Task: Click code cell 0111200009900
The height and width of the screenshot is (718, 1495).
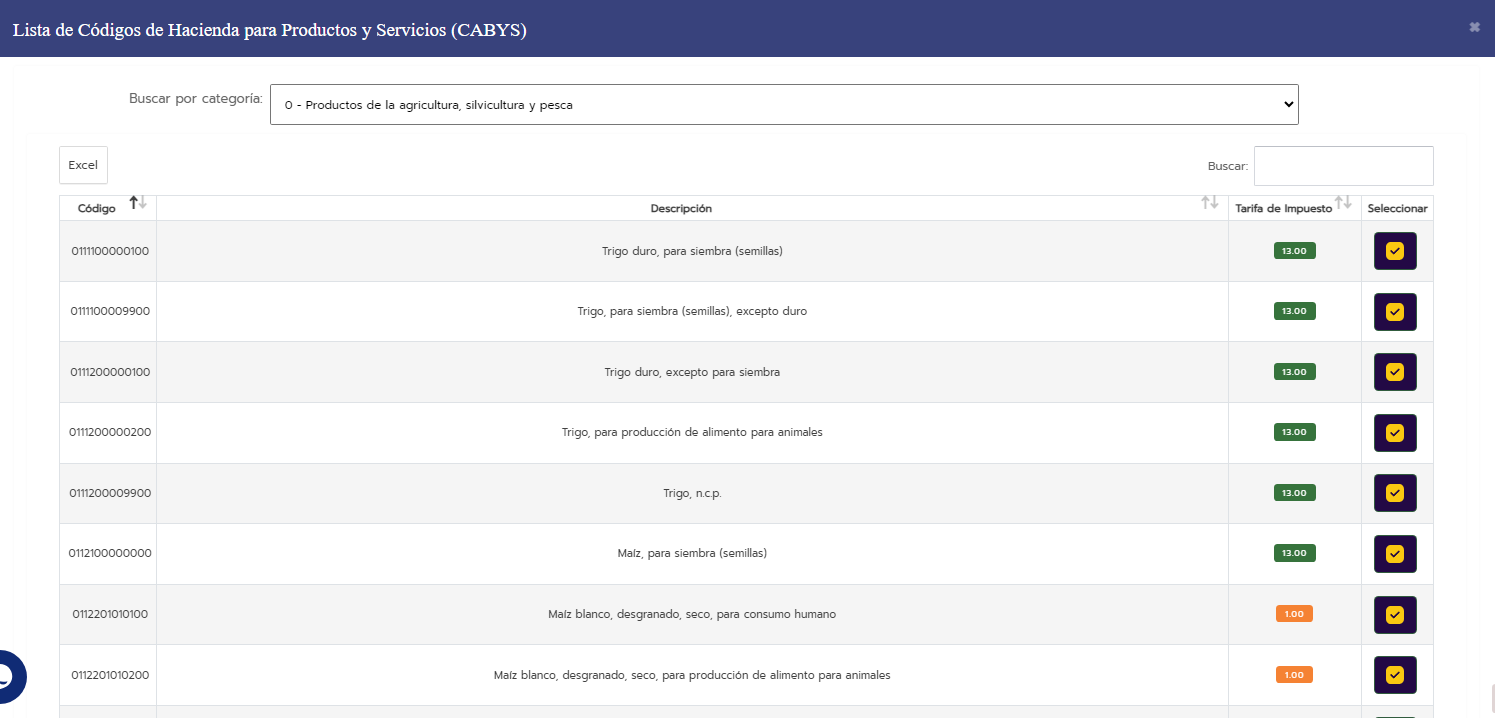Action: point(110,493)
